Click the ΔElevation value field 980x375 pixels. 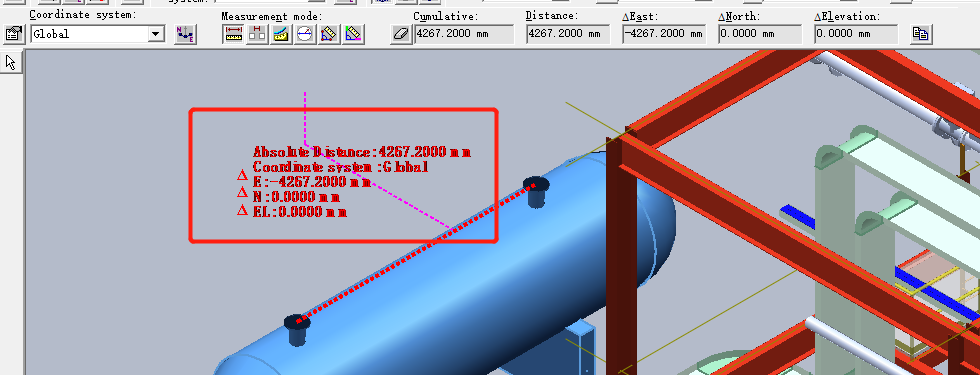point(856,34)
